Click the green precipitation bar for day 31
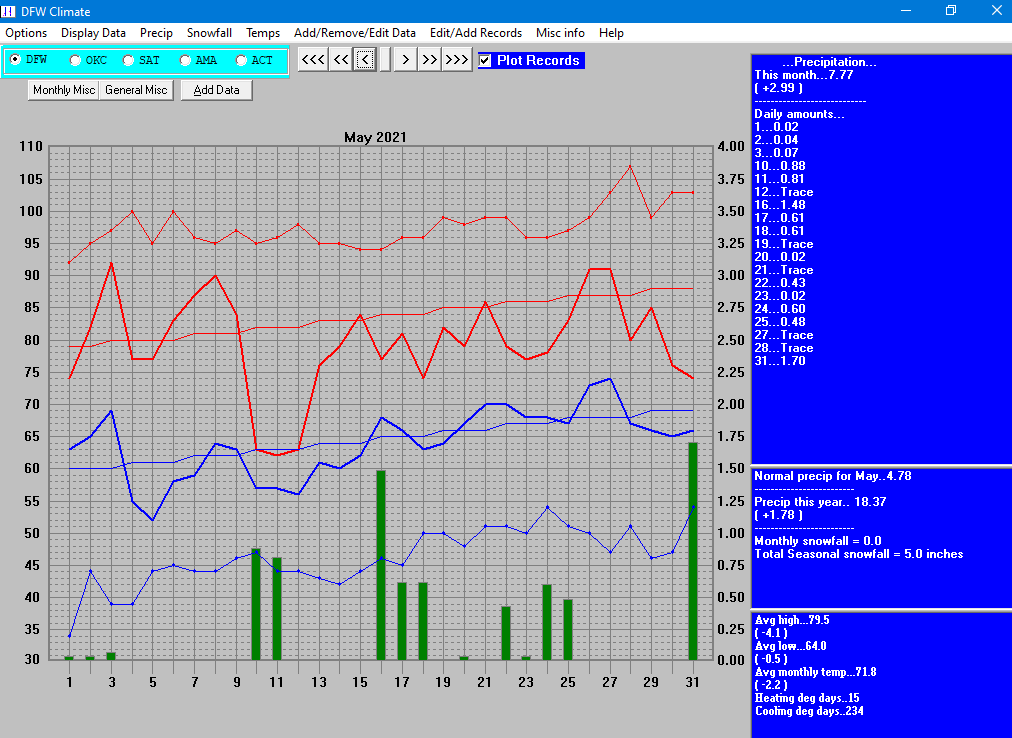This screenshot has width=1012, height=738. coord(693,551)
